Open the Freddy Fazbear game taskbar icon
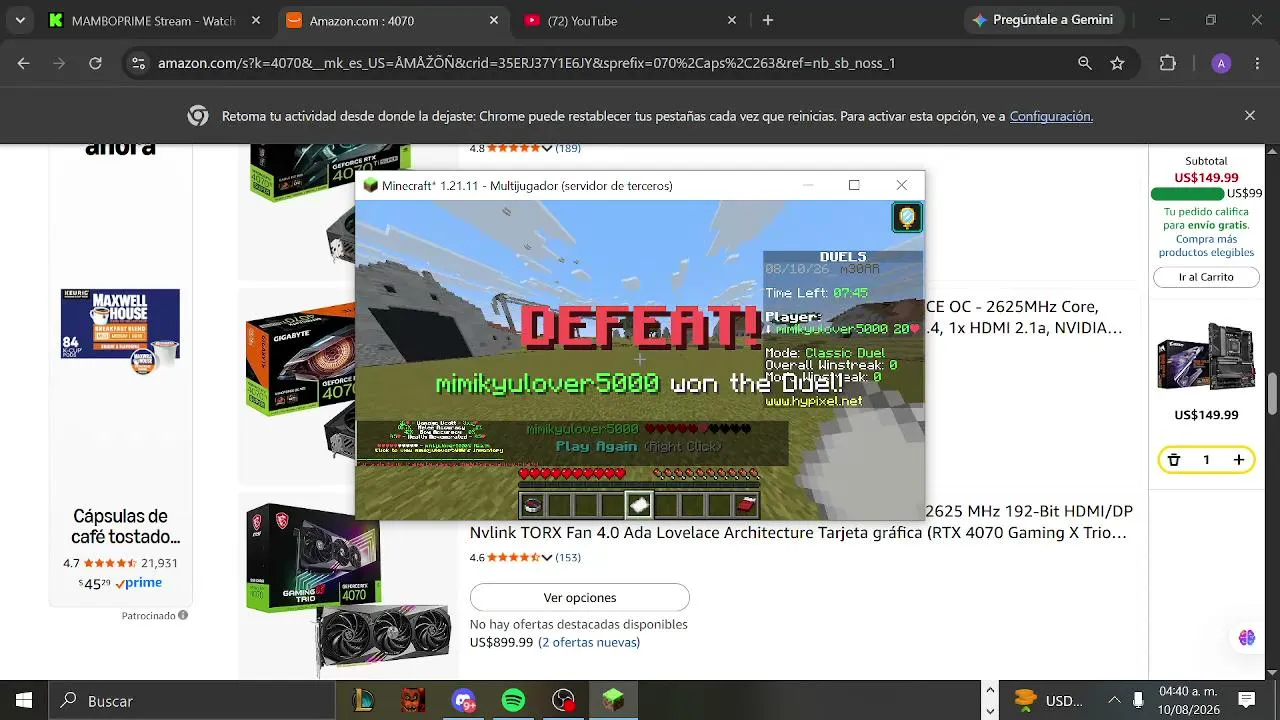 click(x=413, y=701)
